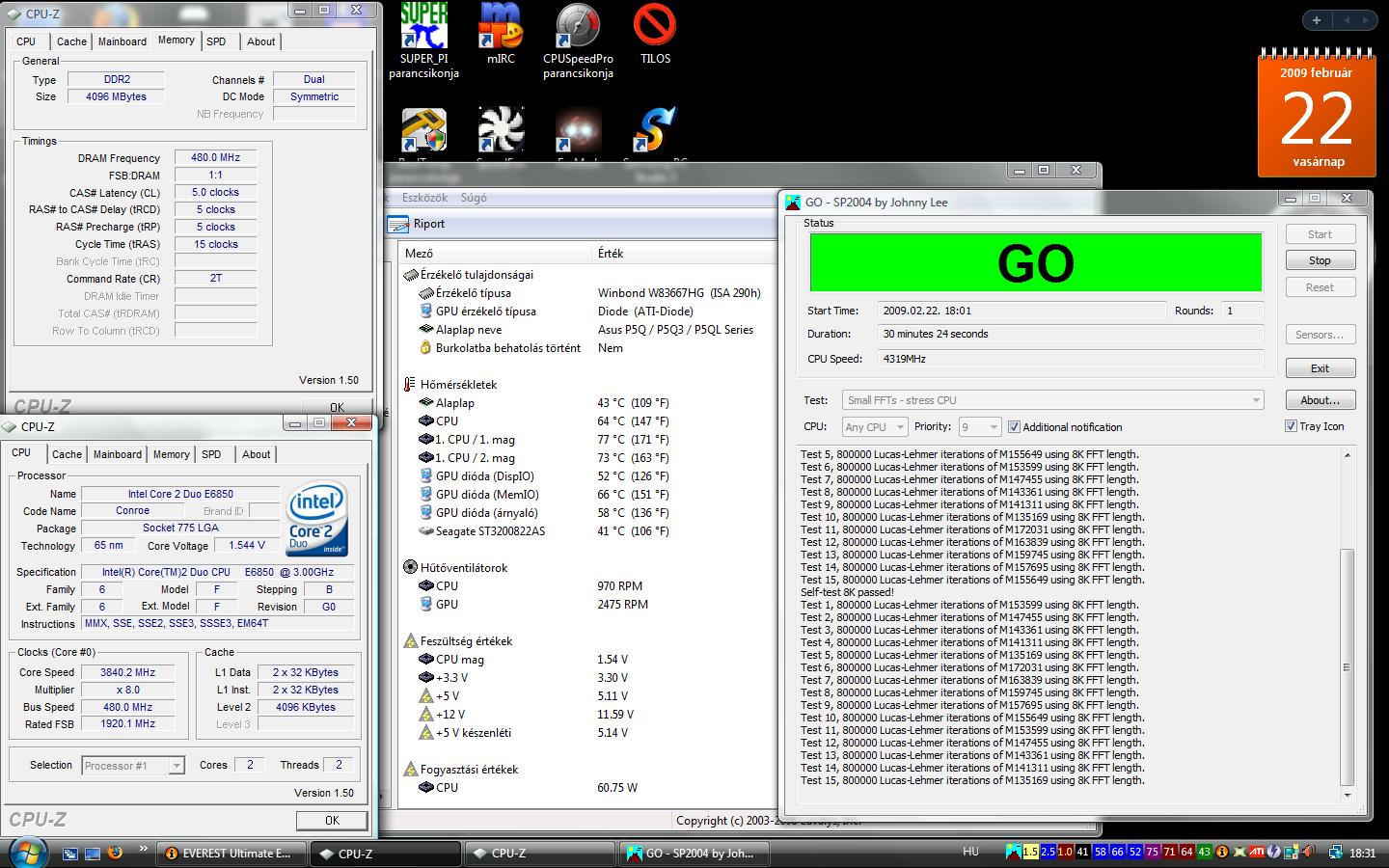The width and height of the screenshot is (1389, 868).
Task: Click the network icon in the system tray
Action: point(1336,852)
